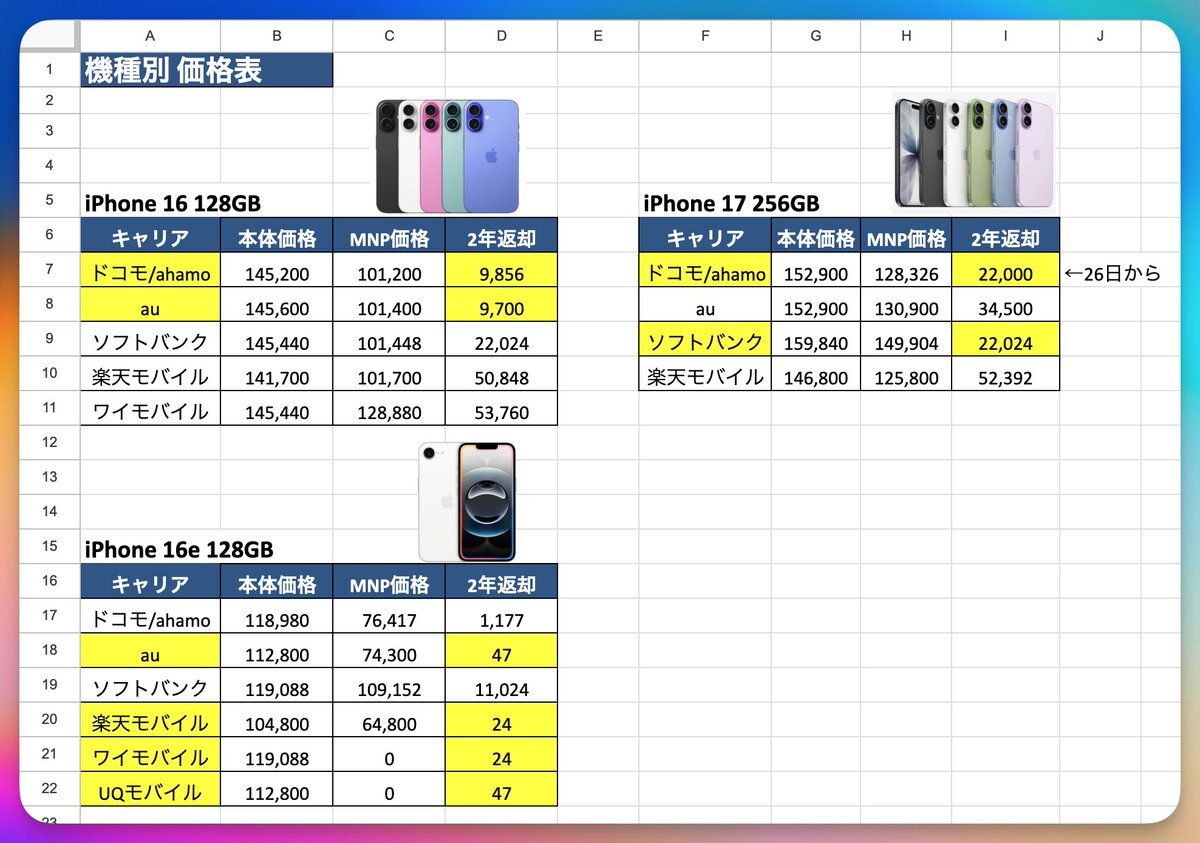Select the yellow 22,000 cell
Screen dimensions: 1200x843
(x=1005, y=270)
